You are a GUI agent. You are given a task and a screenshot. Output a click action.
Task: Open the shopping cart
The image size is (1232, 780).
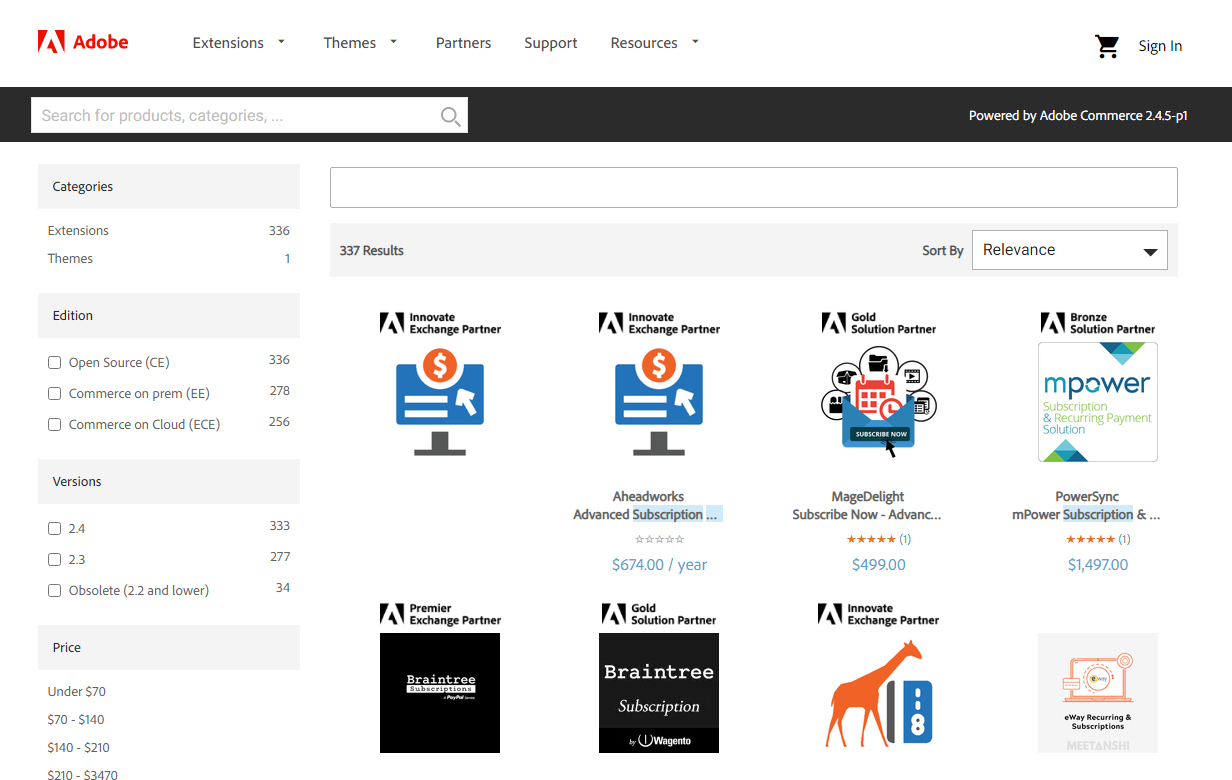[1107, 46]
